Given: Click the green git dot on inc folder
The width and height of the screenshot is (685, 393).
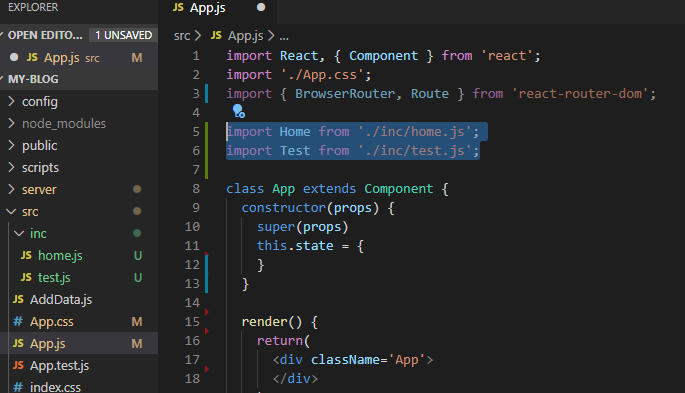Looking at the screenshot, I should pyautogui.click(x=137, y=233).
